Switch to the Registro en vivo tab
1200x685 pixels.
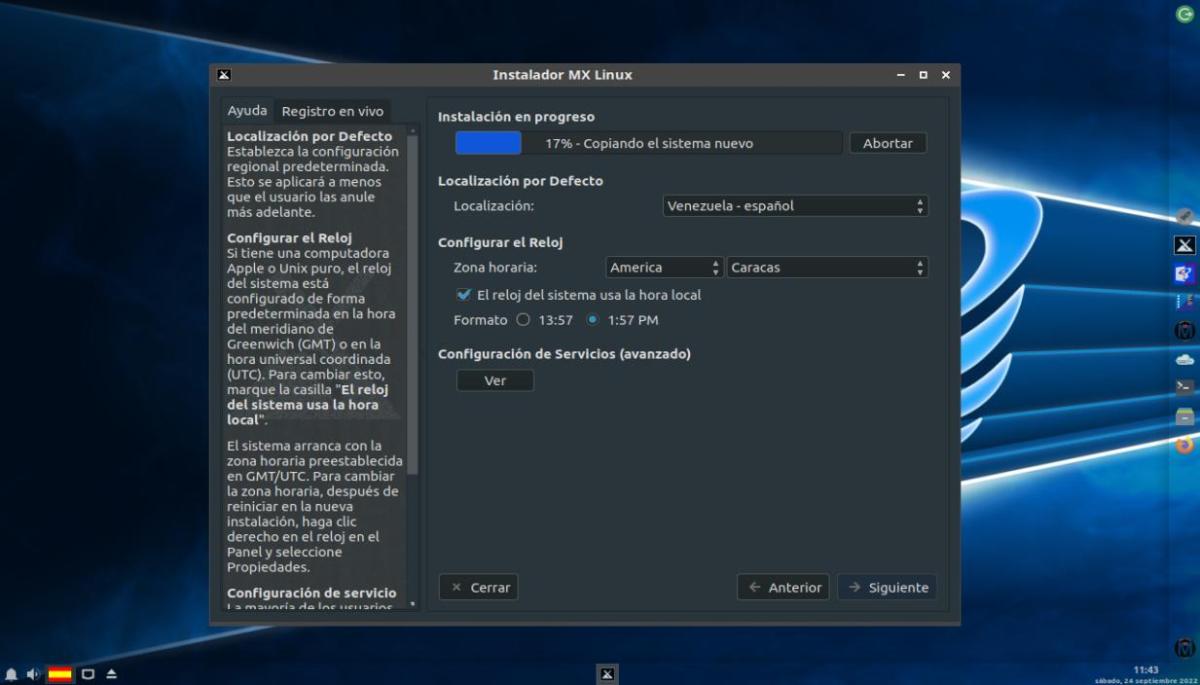pos(332,111)
